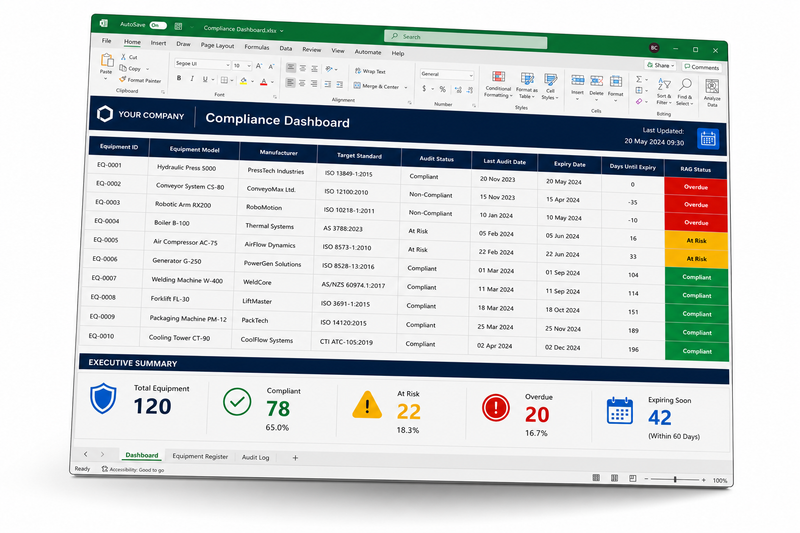
Task: Click the accounting dollar format icon
Action: (x=424, y=88)
